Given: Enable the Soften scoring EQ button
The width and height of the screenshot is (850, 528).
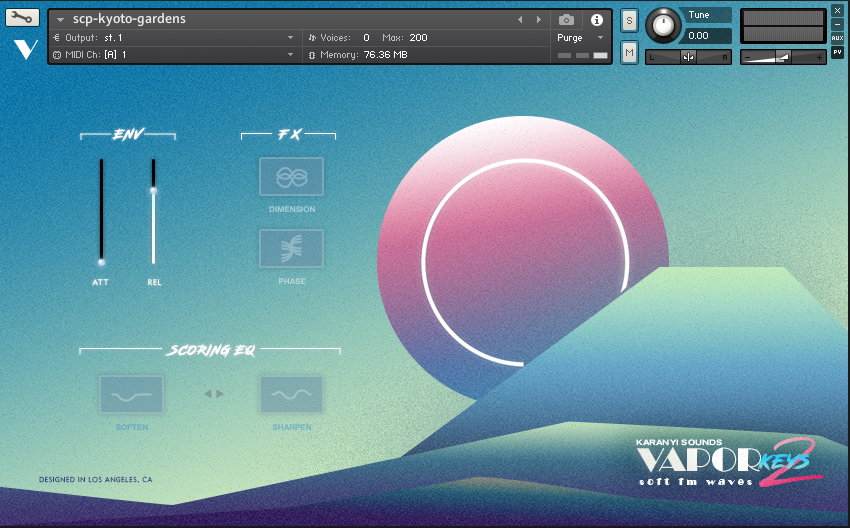Looking at the screenshot, I should (131, 395).
